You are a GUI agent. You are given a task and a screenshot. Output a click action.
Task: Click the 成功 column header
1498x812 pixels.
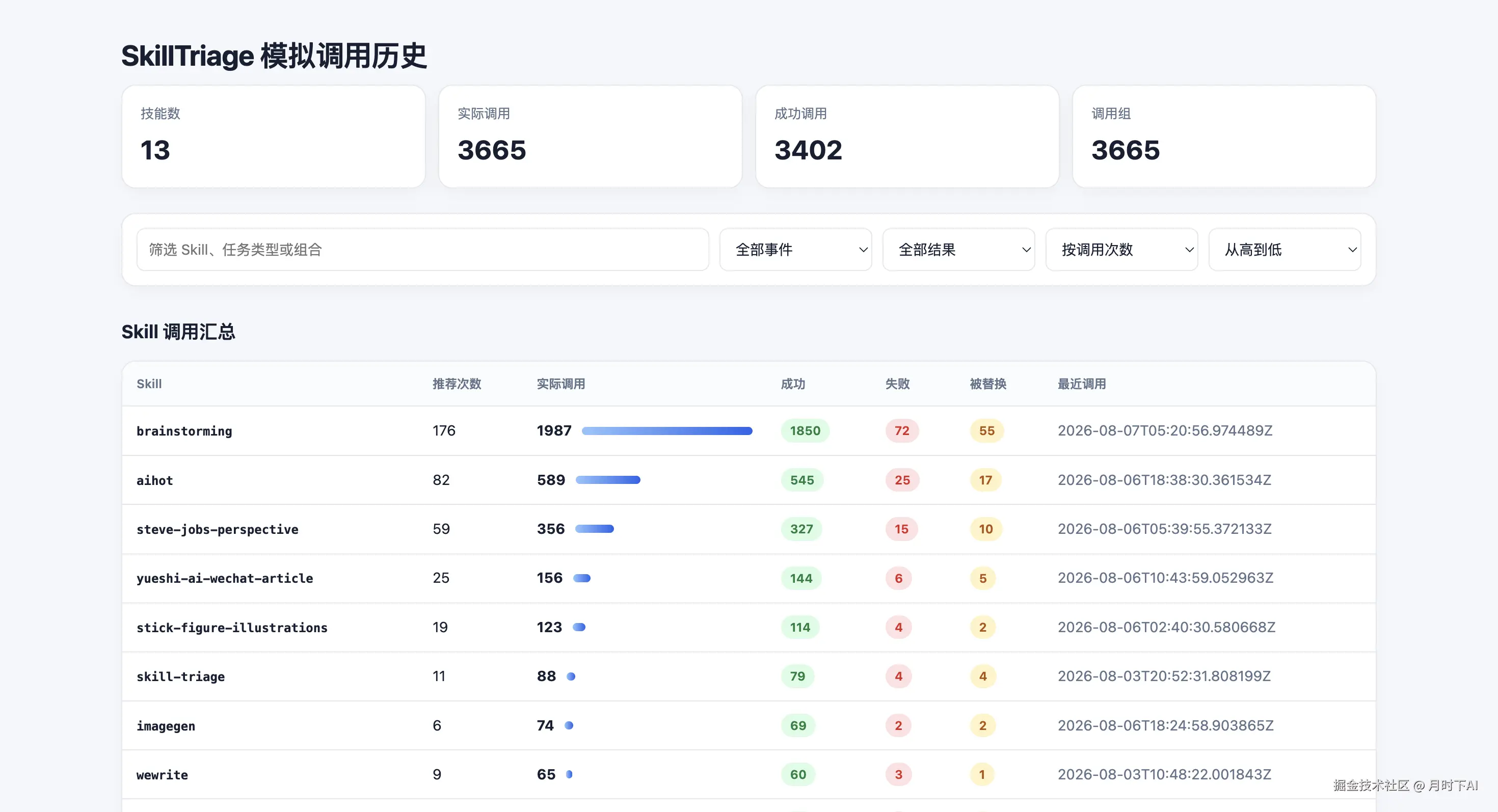793,384
